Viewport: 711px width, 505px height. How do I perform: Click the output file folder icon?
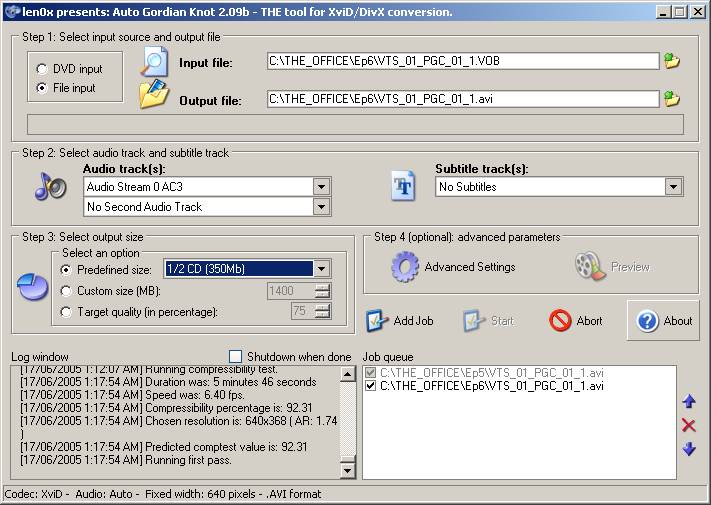[x=154, y=94]
